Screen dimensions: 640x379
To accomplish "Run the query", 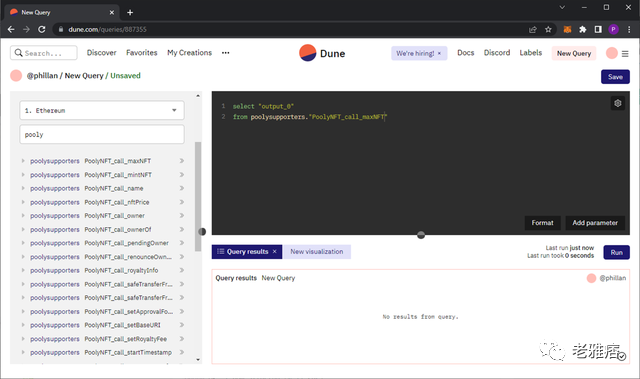I will tap(616, 253).
